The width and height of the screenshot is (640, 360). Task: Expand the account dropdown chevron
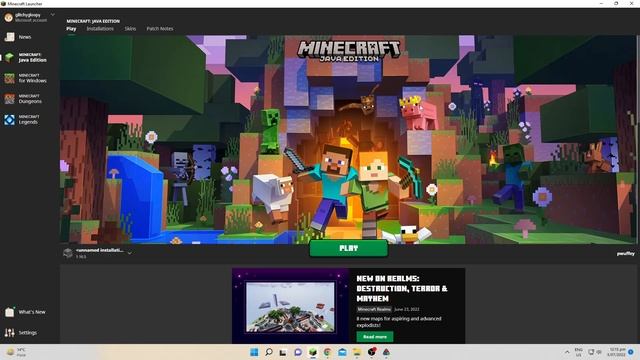pyautogui.click(x=53, y=15)
